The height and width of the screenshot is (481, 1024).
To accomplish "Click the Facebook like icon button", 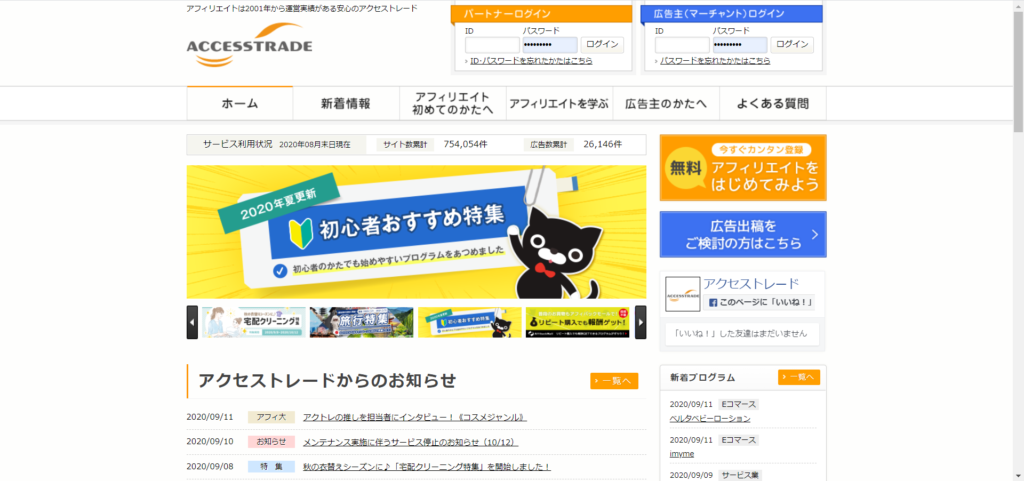I will tap(759, 303).
